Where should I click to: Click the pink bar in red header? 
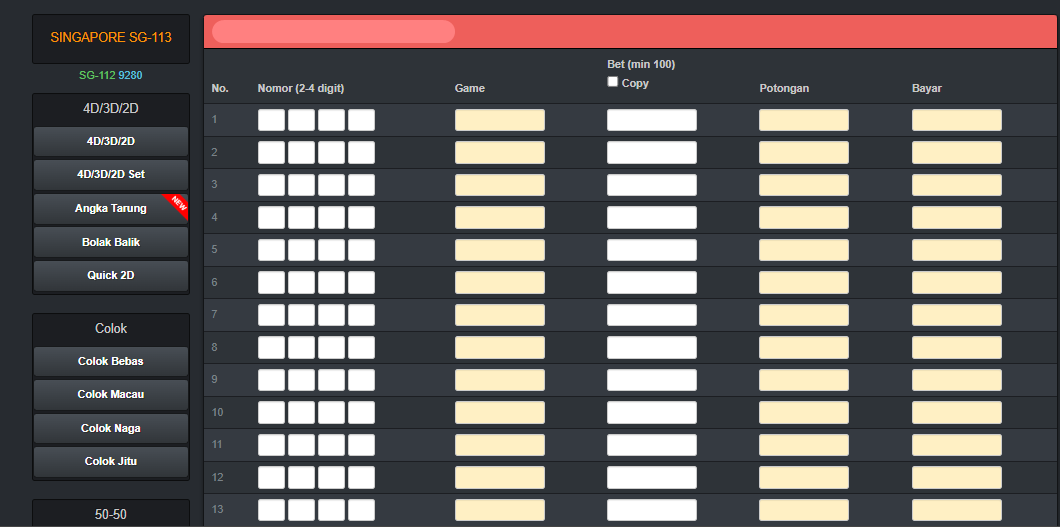[333, 32]
